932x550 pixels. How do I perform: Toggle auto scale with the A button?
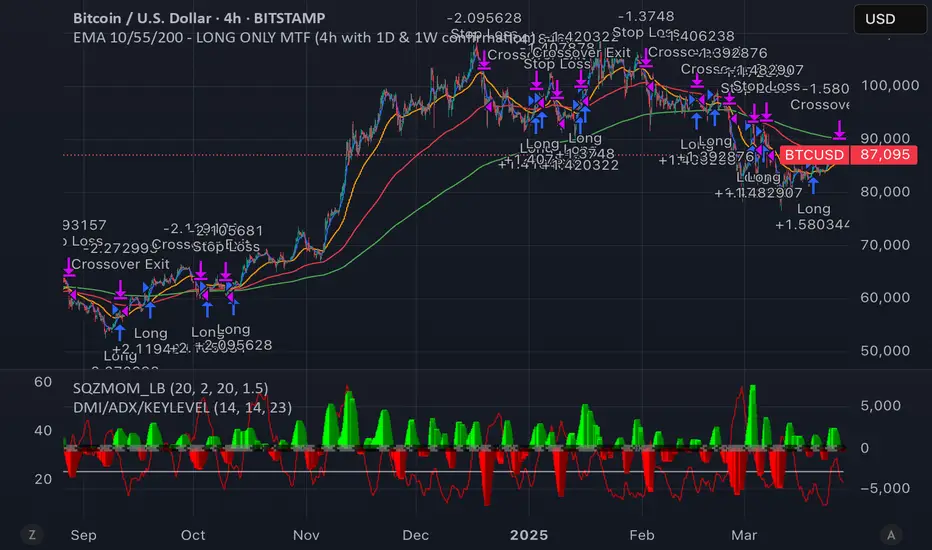click(890, 535)
